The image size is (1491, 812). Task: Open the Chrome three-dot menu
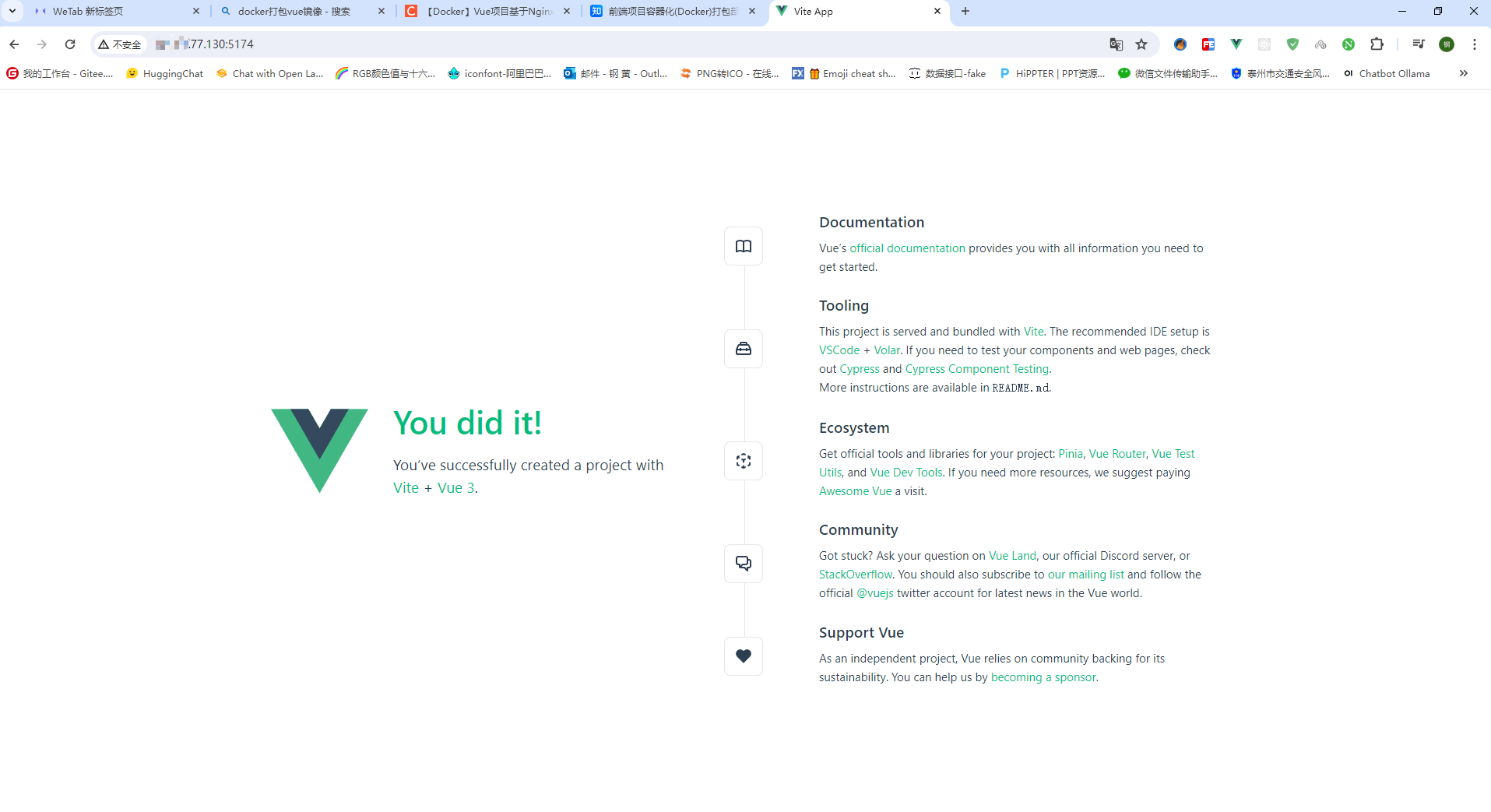click(1475, 44)
